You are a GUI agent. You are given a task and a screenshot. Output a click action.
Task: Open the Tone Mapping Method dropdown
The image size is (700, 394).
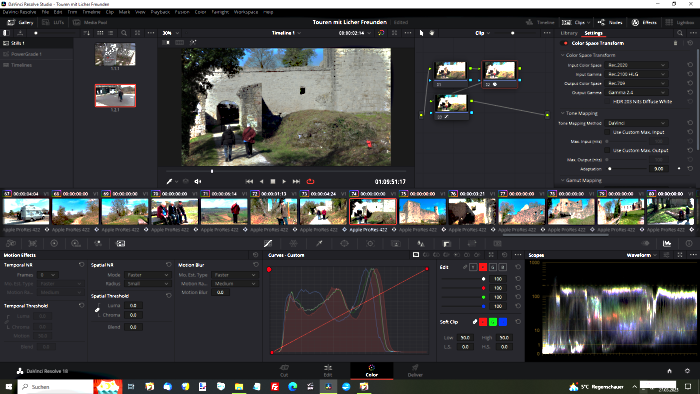point(636,123)
